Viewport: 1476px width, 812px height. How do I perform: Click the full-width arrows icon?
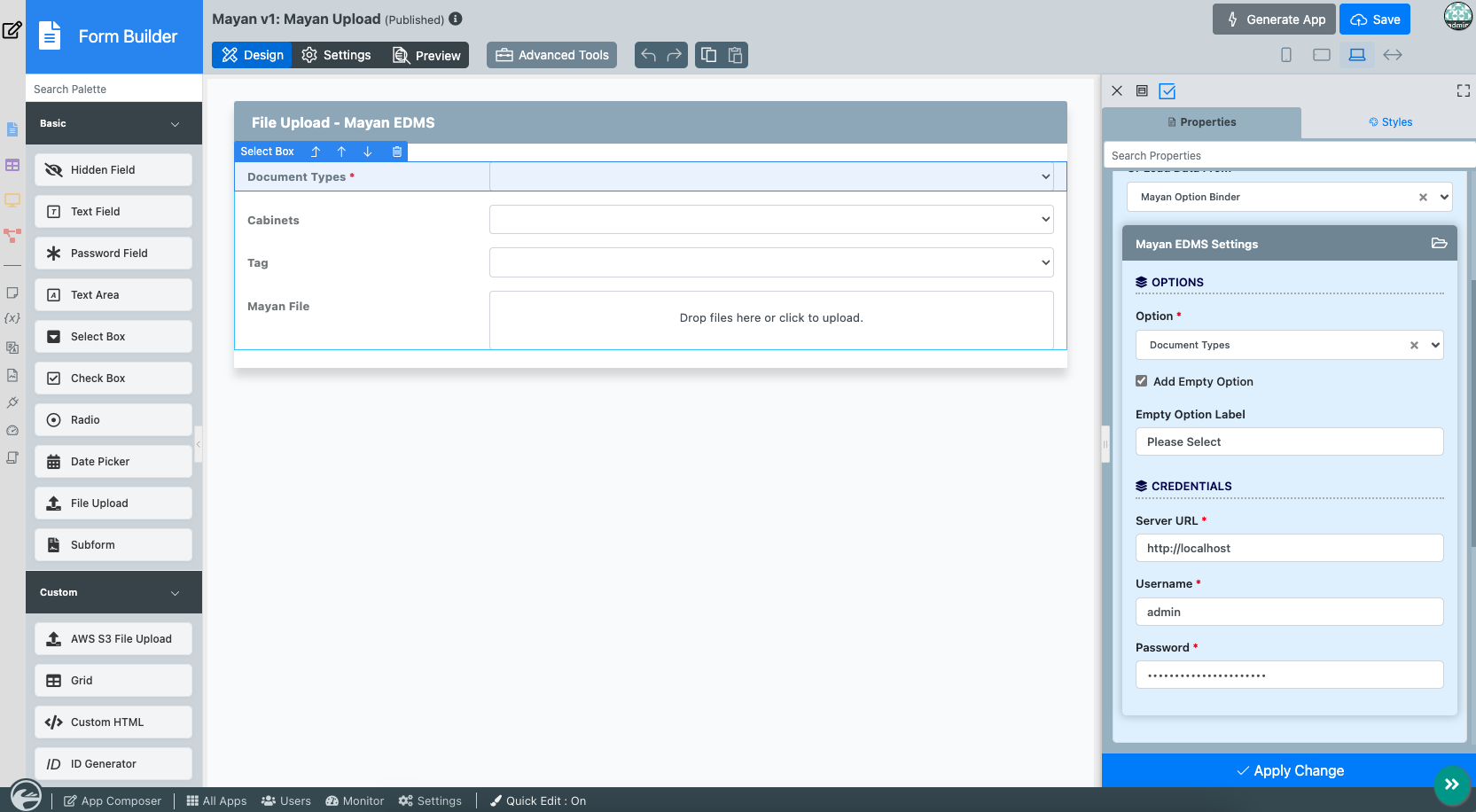(1393, 55)
